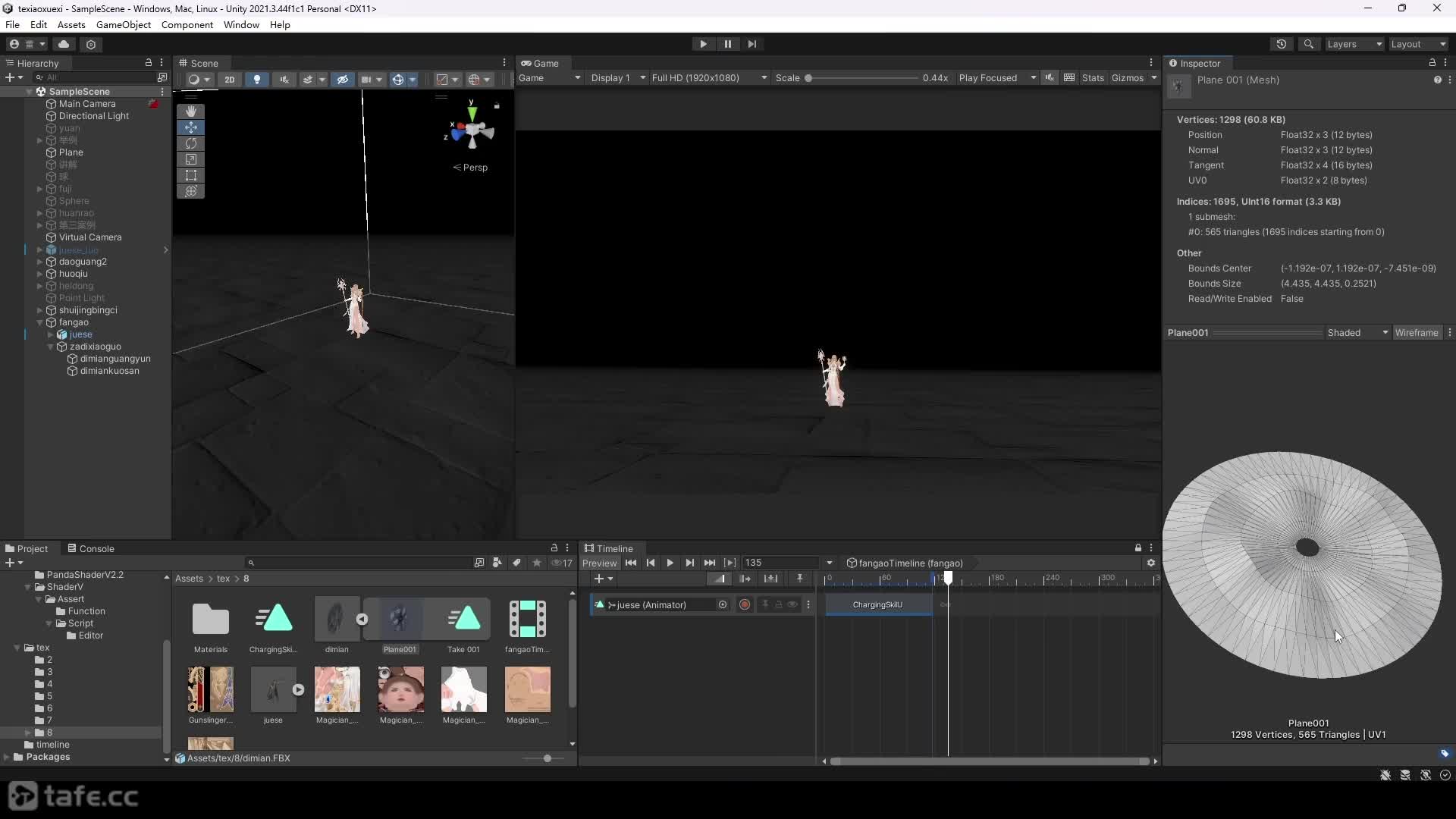Open the Undo History icon

pos(1282,44)
